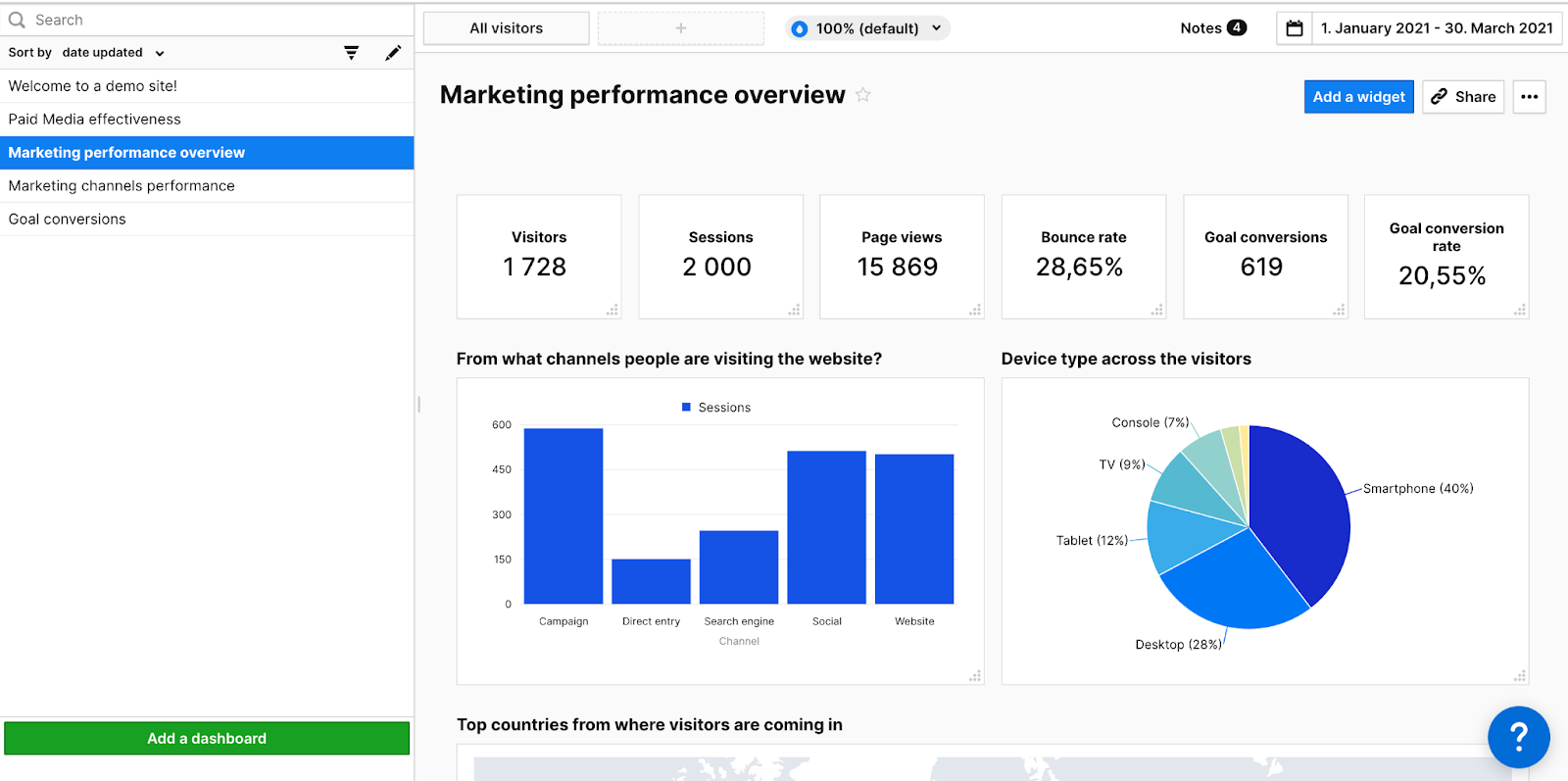Viewport: 1568px width, 781px height.
Task: Click the green Add a dashboard button
Action: pyautogui.click(x=207, y=739)
